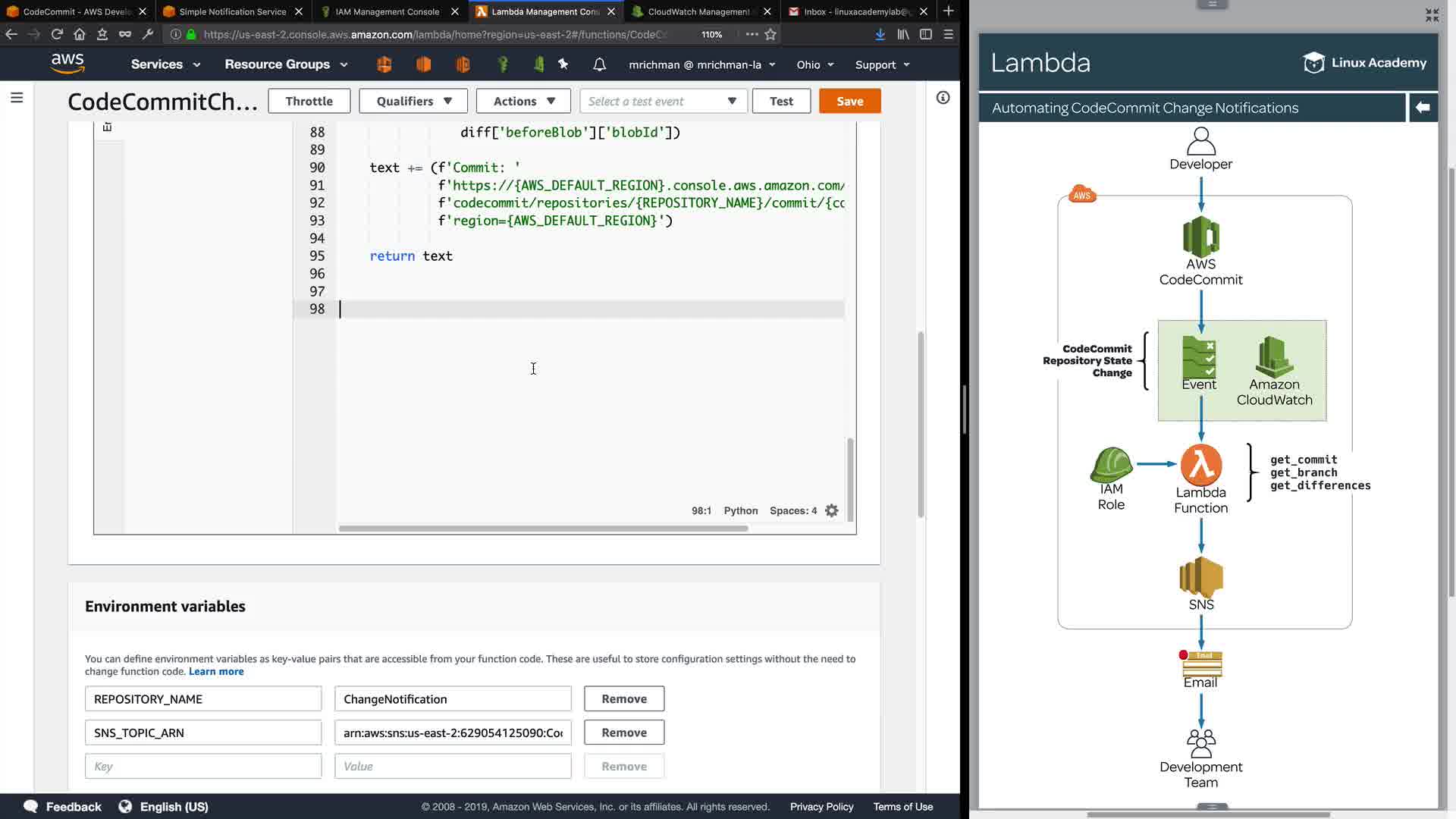Remove the SNS_TOPIC_ARN environment variable
Screen dimensions: 1456x819
[623, 733]
